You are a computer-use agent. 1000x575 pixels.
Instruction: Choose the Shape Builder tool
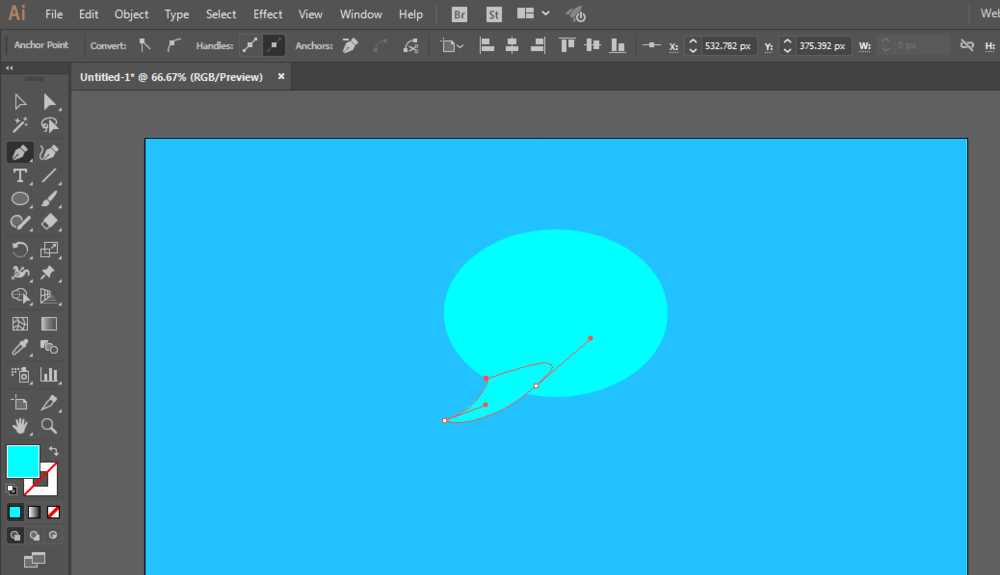[20, 296]
